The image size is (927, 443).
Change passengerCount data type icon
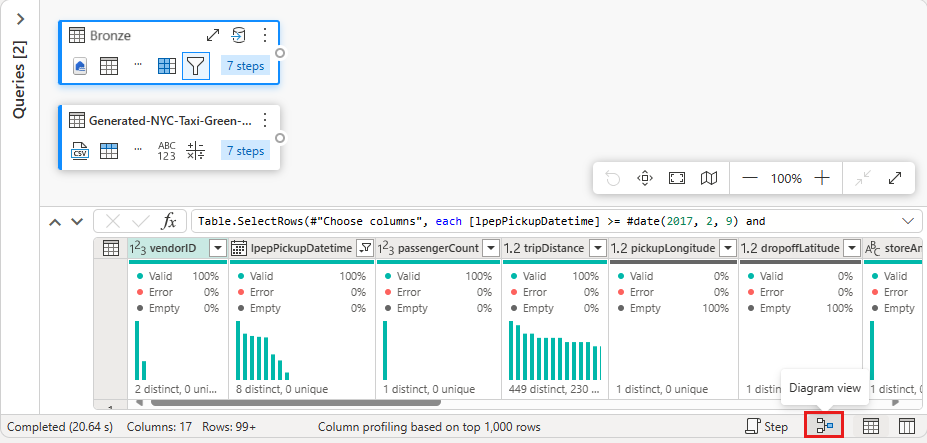click(386, 248)
